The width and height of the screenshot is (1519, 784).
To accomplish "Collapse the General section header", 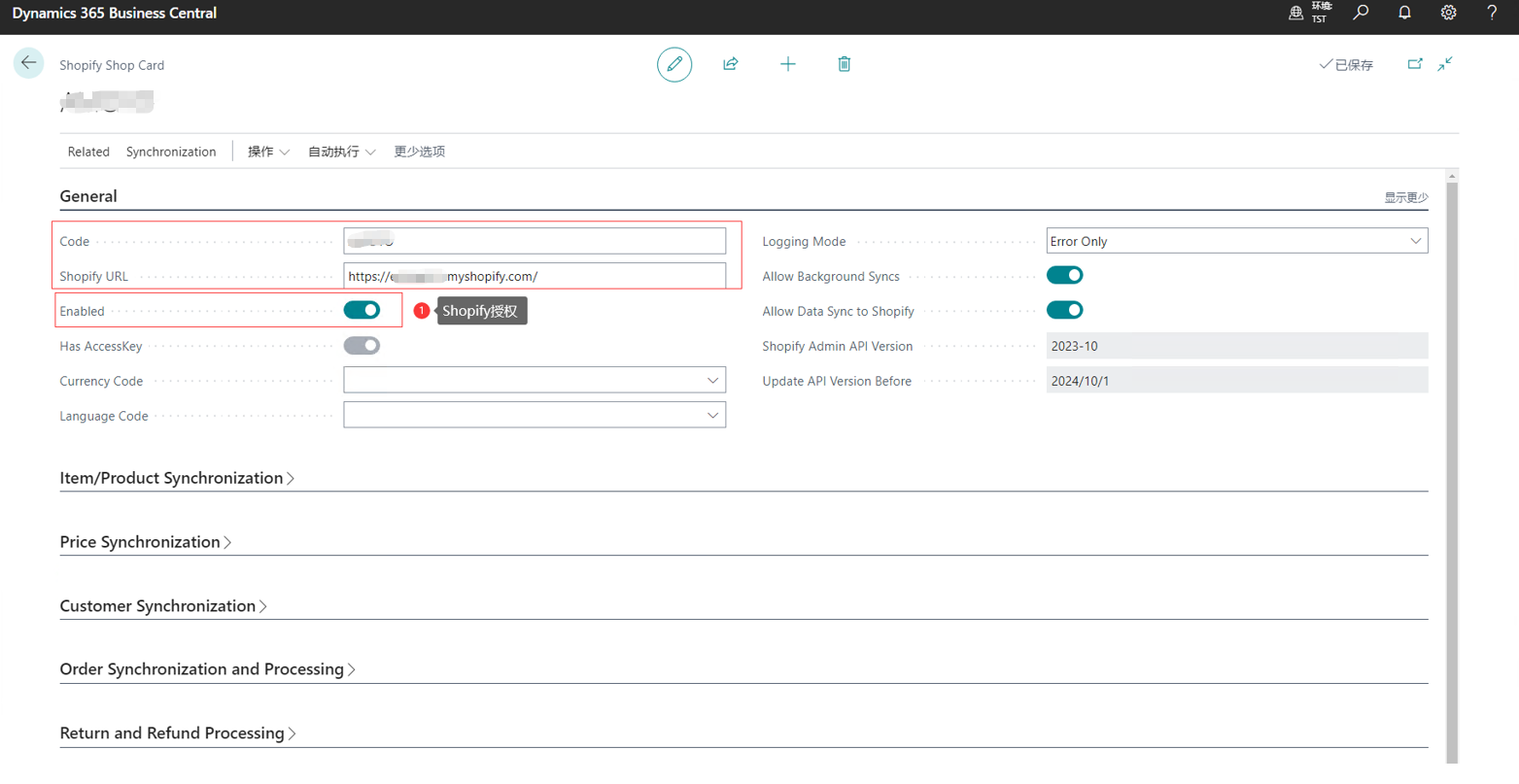I will [x=88, y=196].
